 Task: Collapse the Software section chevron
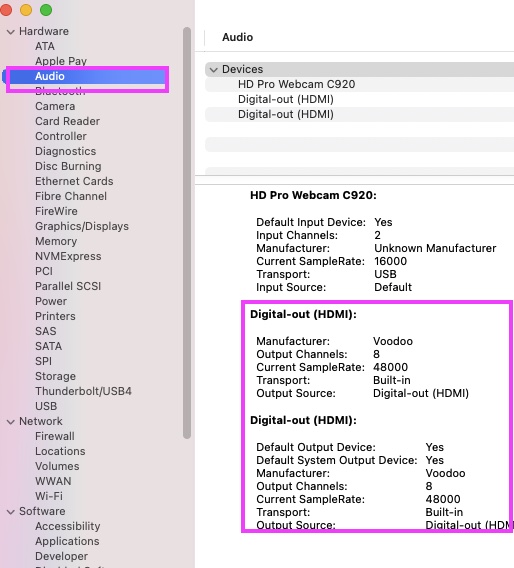[11, 511]
